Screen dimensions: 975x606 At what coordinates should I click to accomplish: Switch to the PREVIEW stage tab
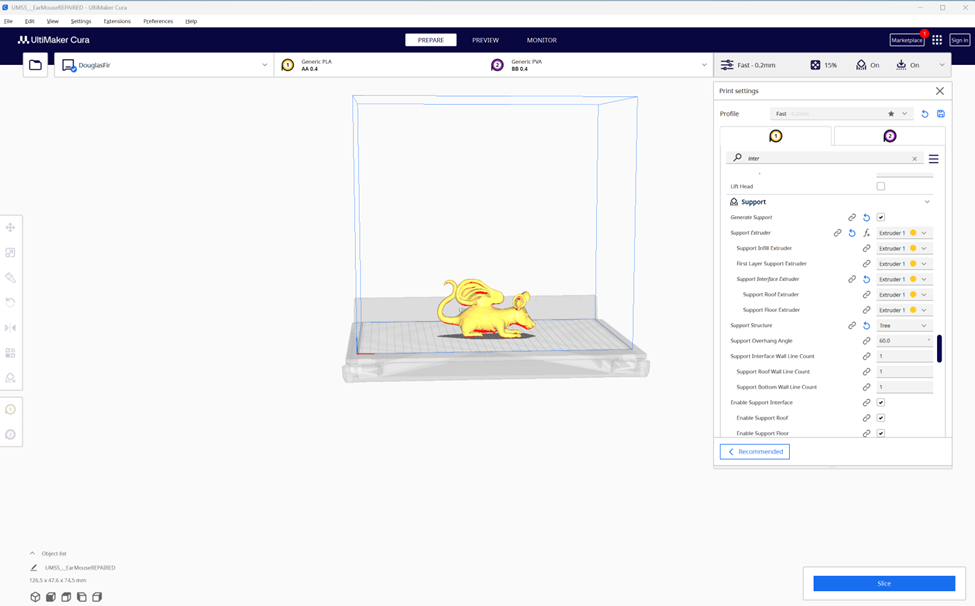[x=485, y=40]
